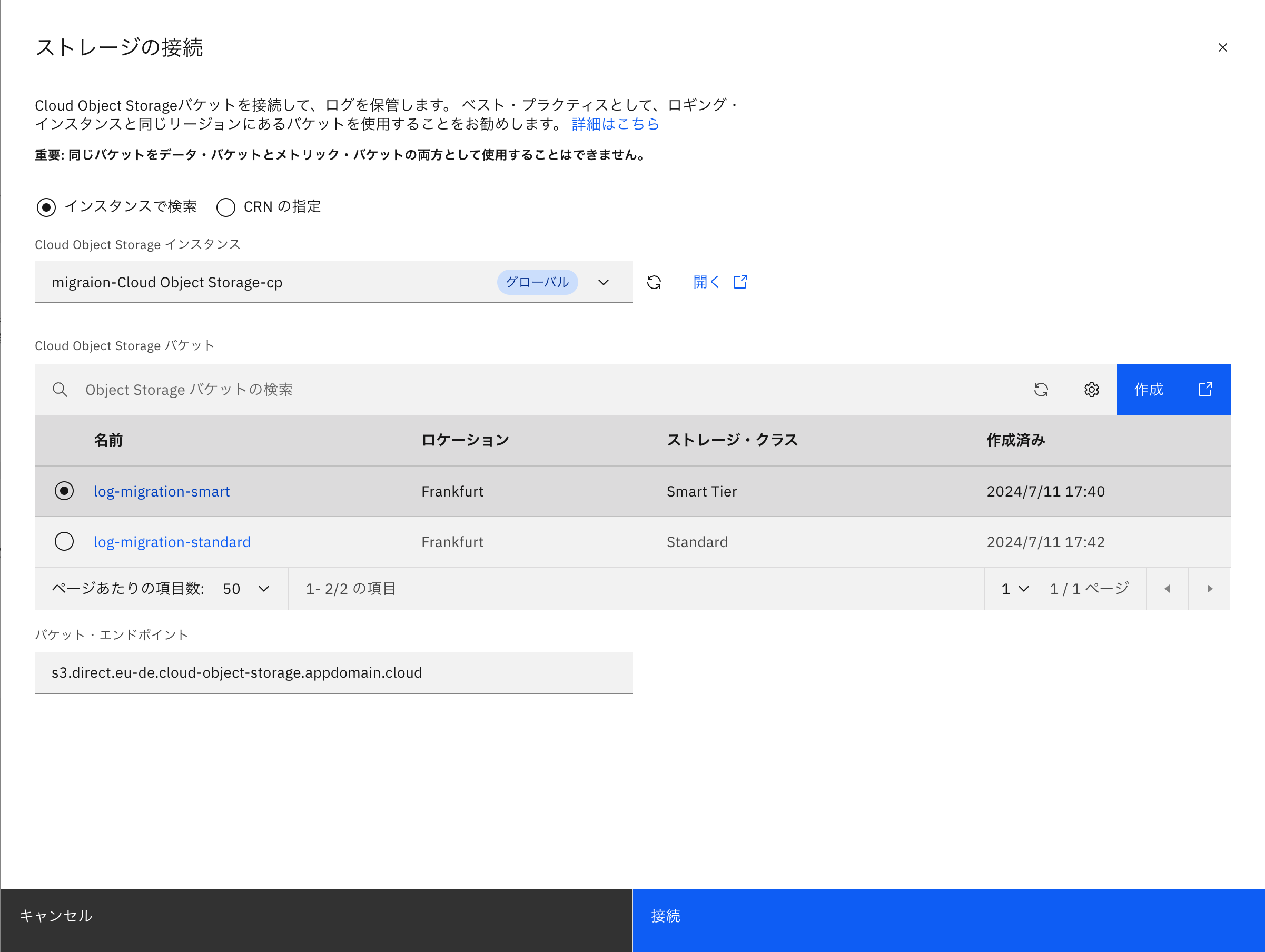Select the CRN の指定 radio button
Image resolution: width=1265 pixels, height=952 pixels.
(x=226, y=207)
